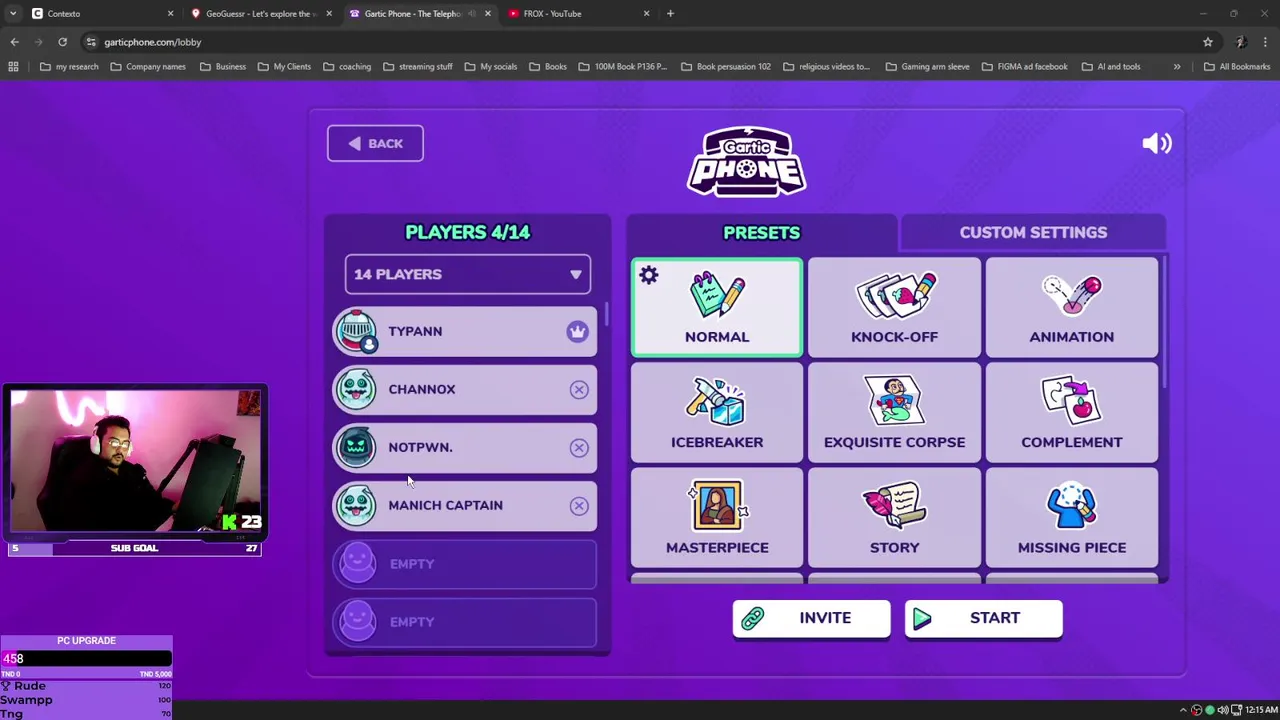Click the volume icon in the system tray
The image size is (1280, 720).
[1222, 710]
